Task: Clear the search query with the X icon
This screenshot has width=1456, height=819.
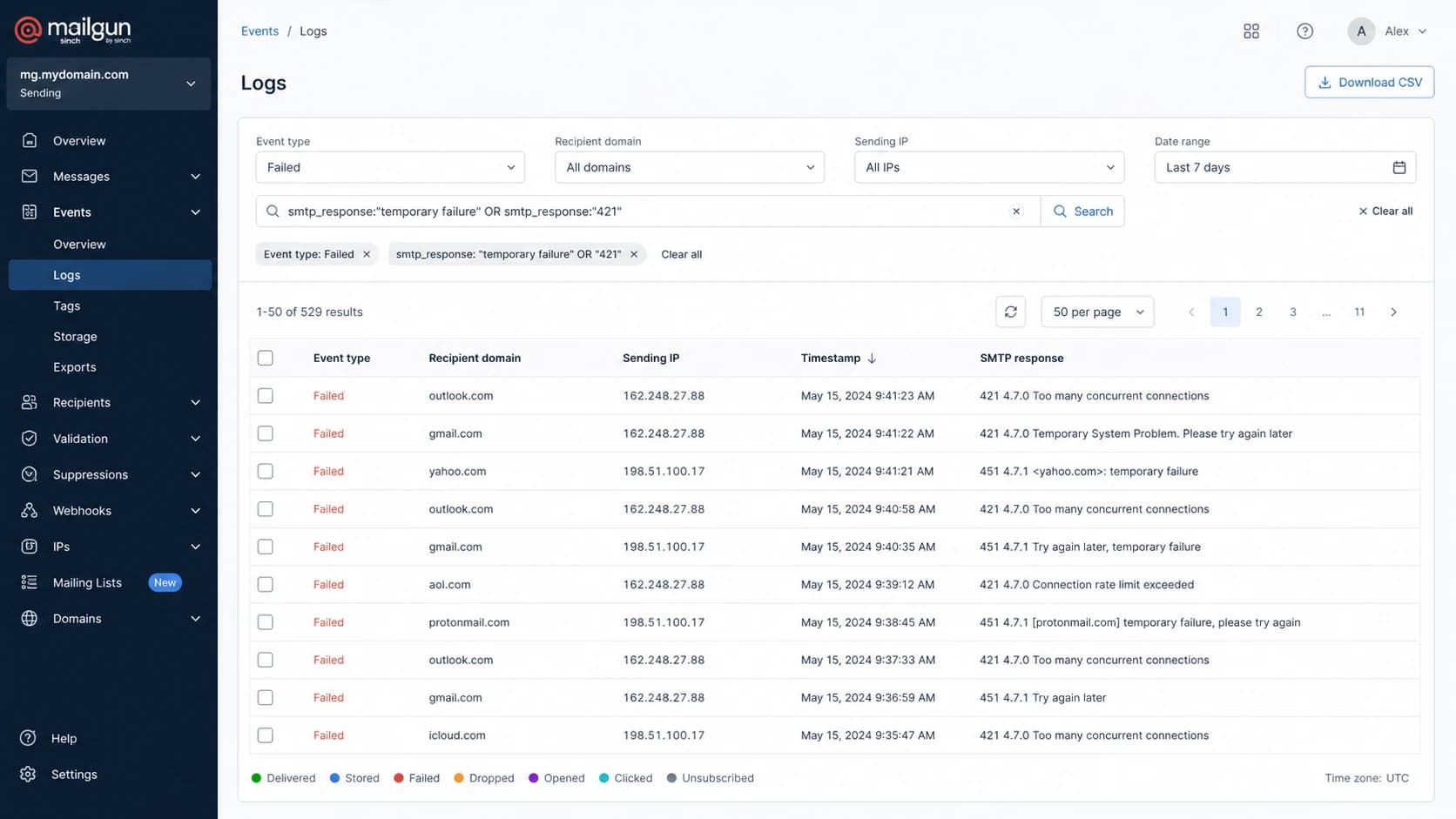Action: click(x=1016, y=211)
